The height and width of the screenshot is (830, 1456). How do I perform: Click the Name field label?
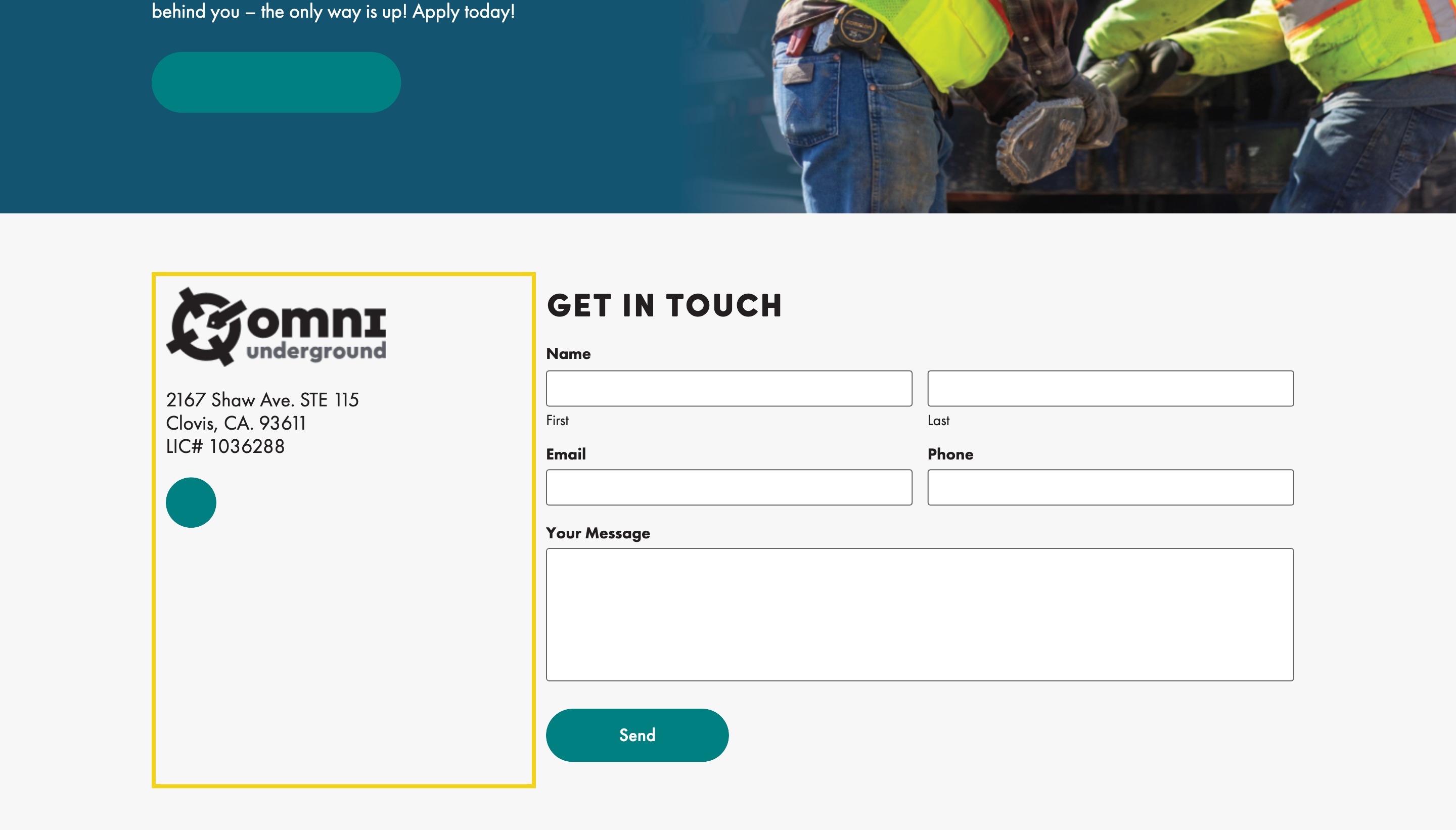tap(568, 353)
